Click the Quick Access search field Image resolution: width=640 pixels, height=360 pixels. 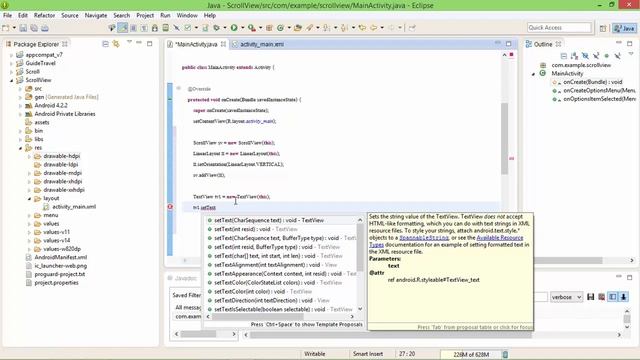559,27
